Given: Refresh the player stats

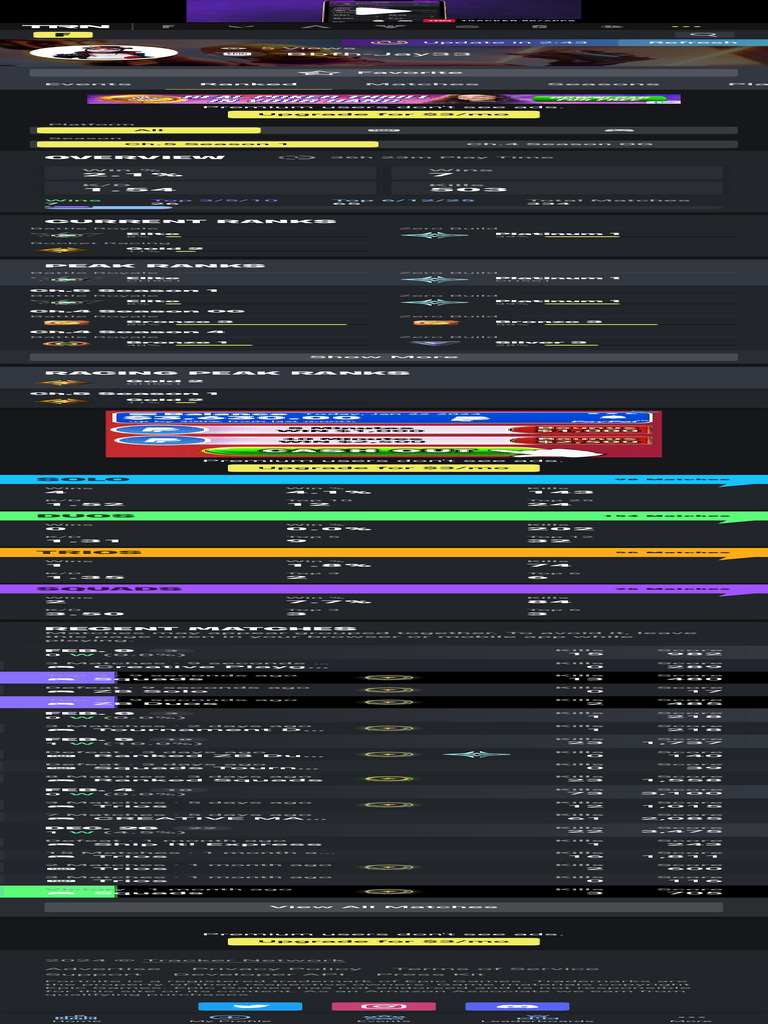Looking at the screenshot, I should 692,42.
